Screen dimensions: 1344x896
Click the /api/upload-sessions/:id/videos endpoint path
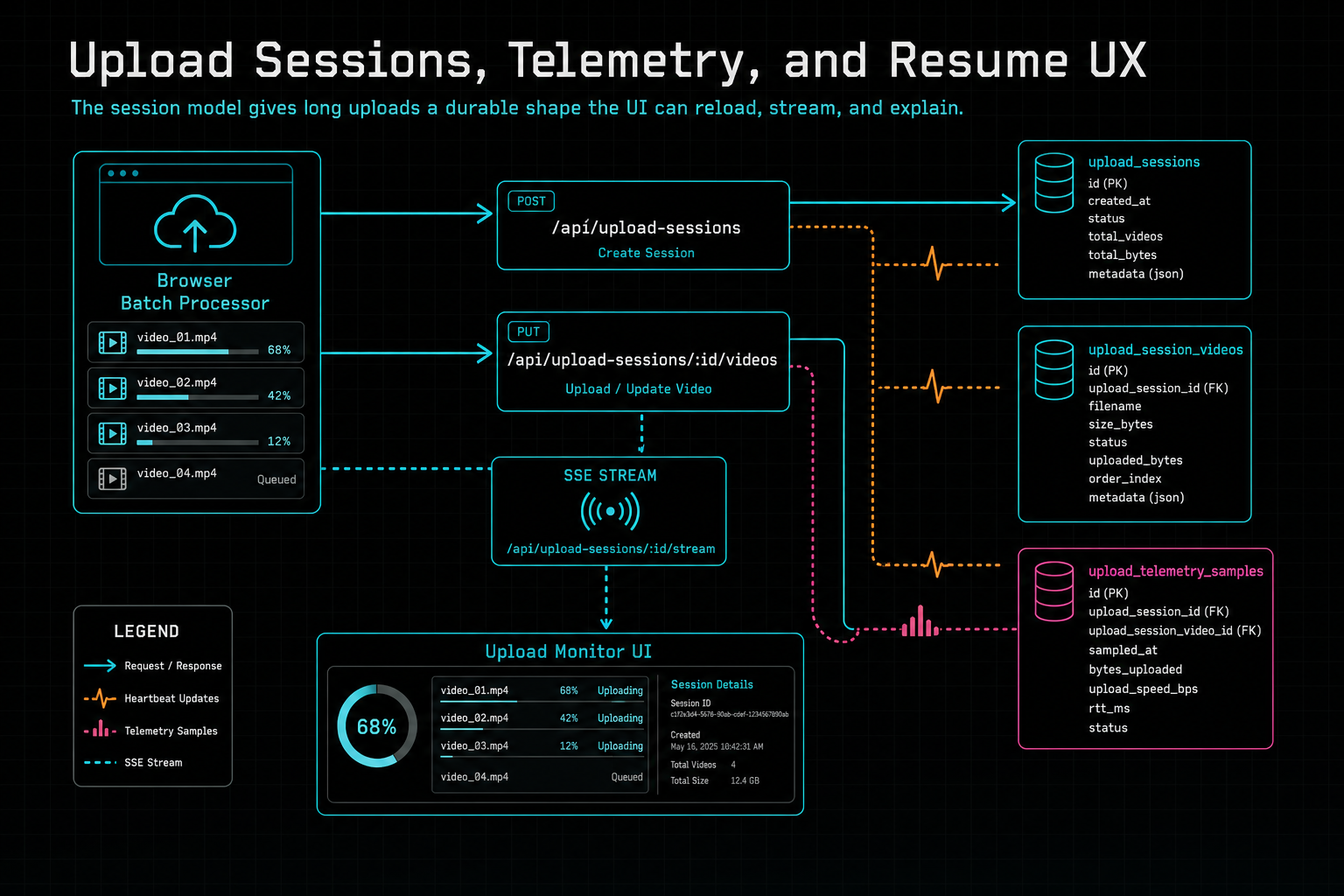click(642, 360)
